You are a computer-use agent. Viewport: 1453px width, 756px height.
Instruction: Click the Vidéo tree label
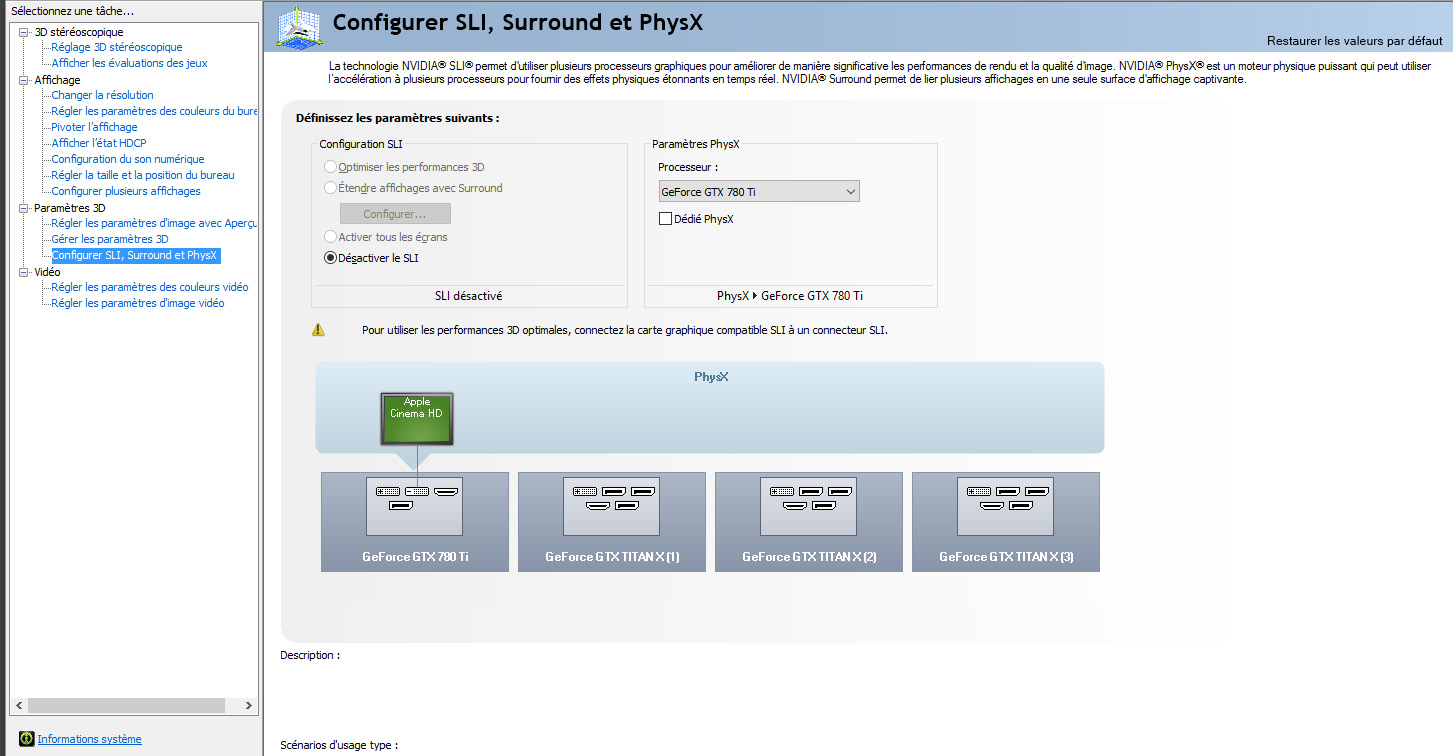(47, 272)
